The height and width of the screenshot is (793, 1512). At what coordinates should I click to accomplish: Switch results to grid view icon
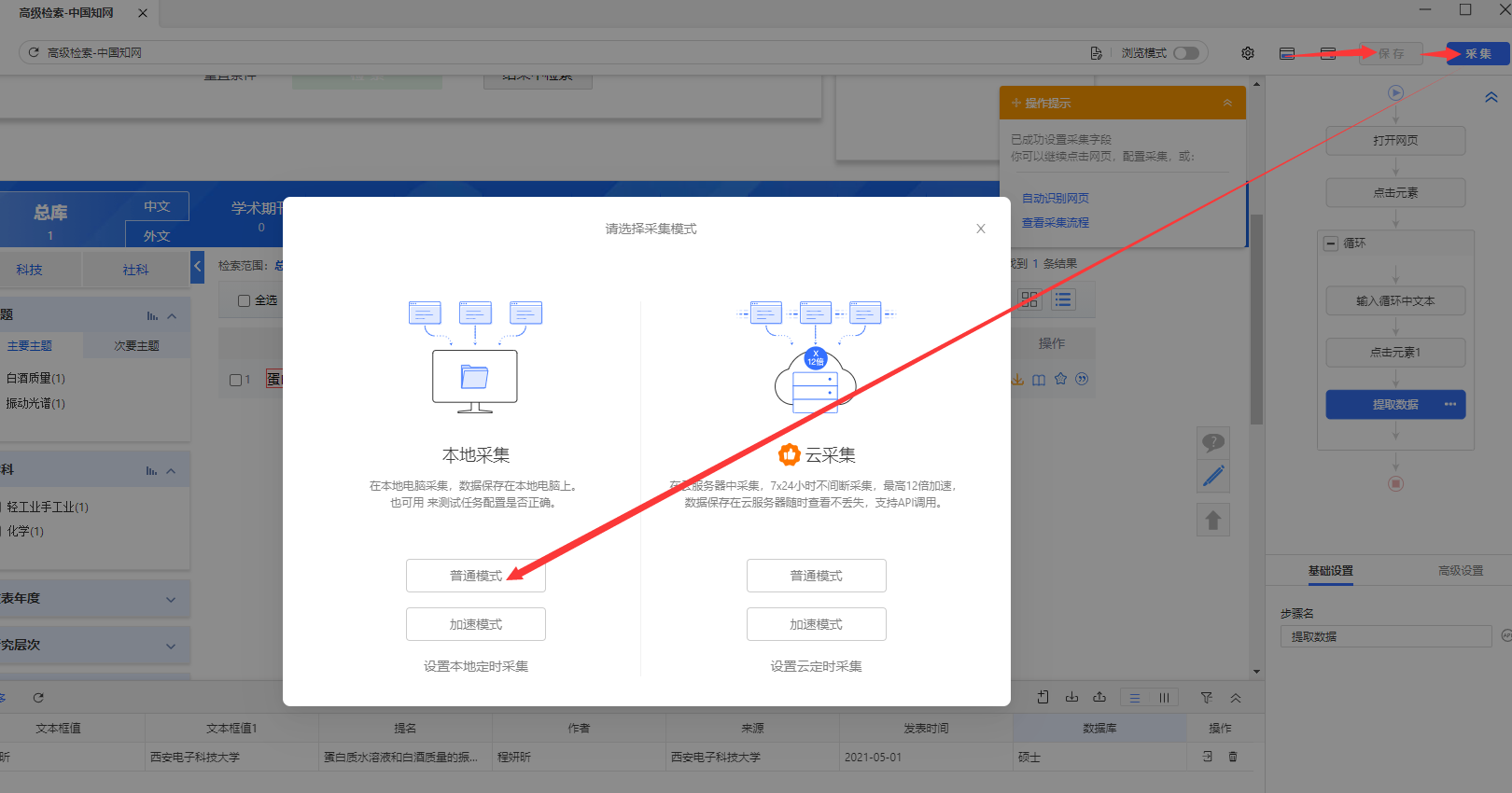tap(1029, 299)
